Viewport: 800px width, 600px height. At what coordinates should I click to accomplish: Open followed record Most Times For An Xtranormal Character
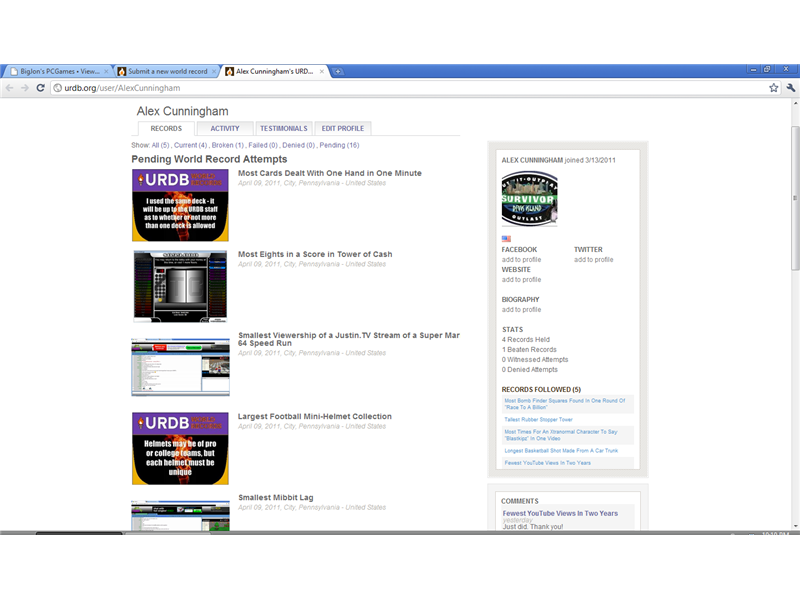pos(560,435)
